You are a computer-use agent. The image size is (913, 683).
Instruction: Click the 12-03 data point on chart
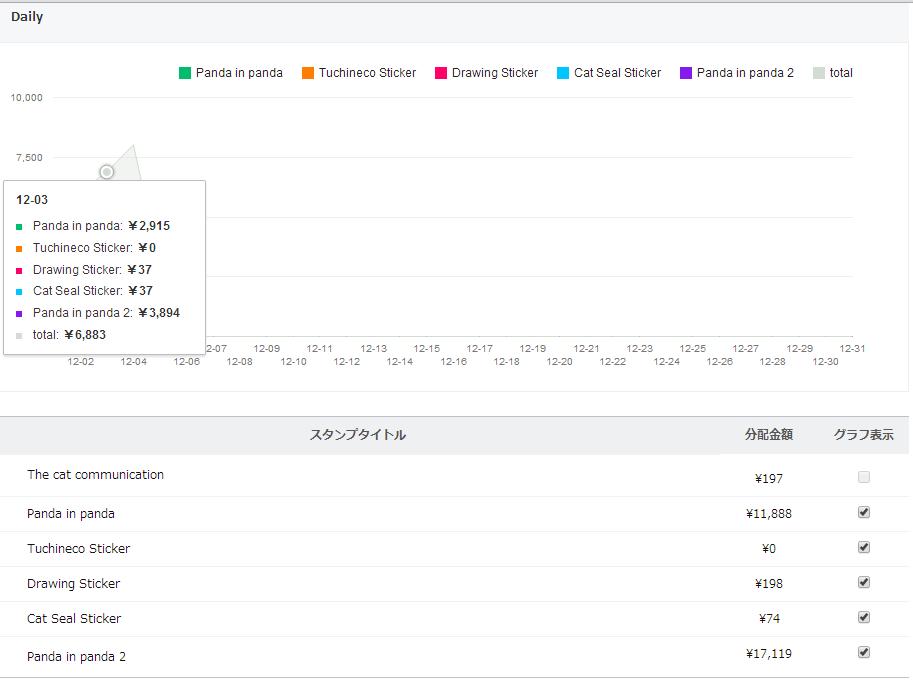coord(107,172)
